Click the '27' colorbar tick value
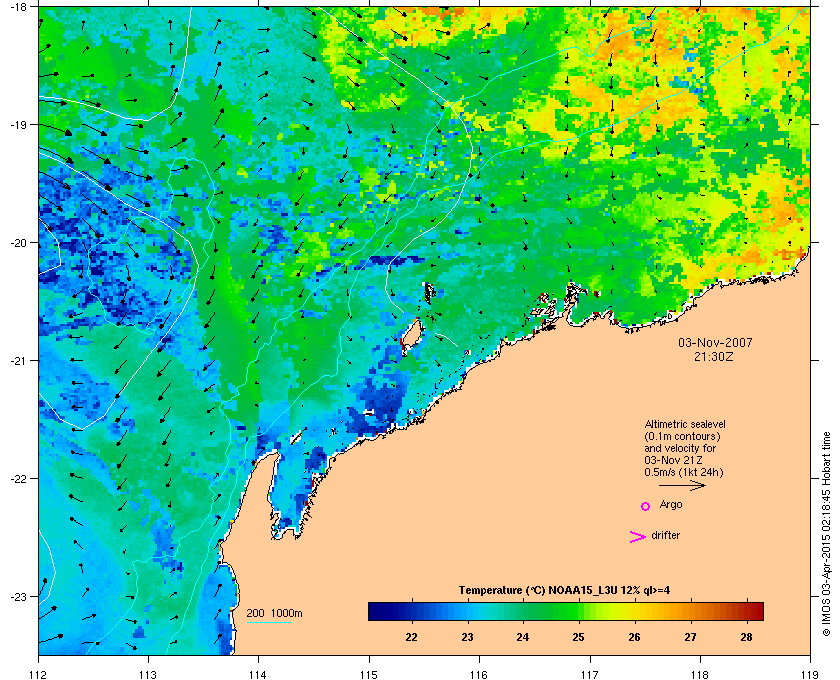Screen dimensions: 840x680 [x=691, y=637]
